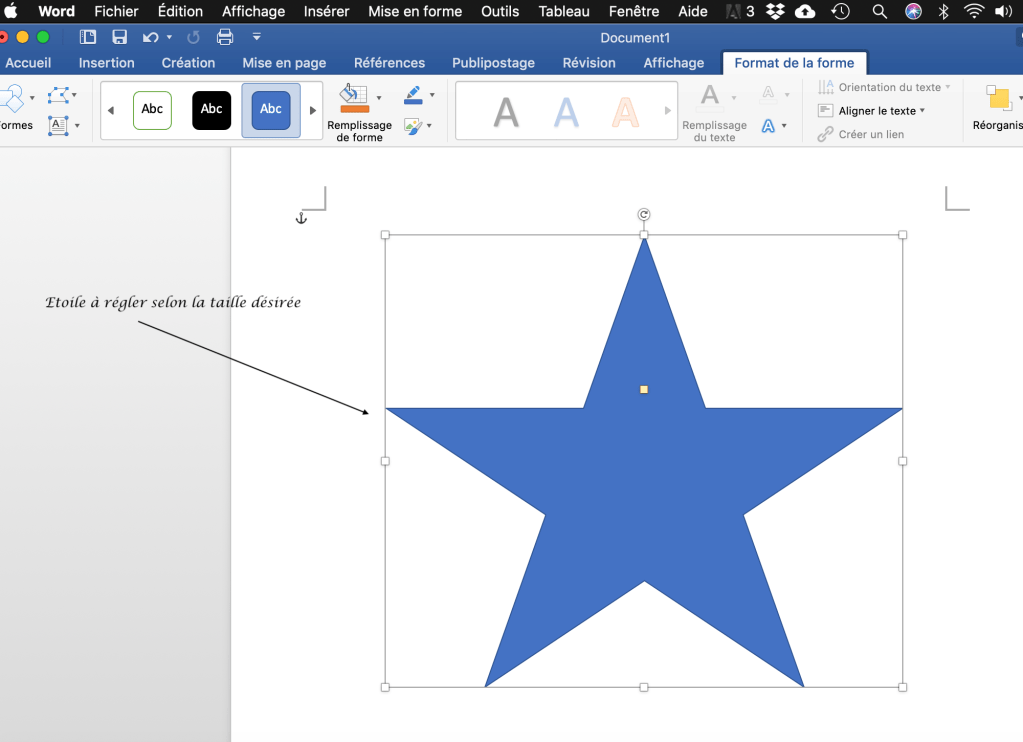Select the black Abc shape style

point(211,110)
